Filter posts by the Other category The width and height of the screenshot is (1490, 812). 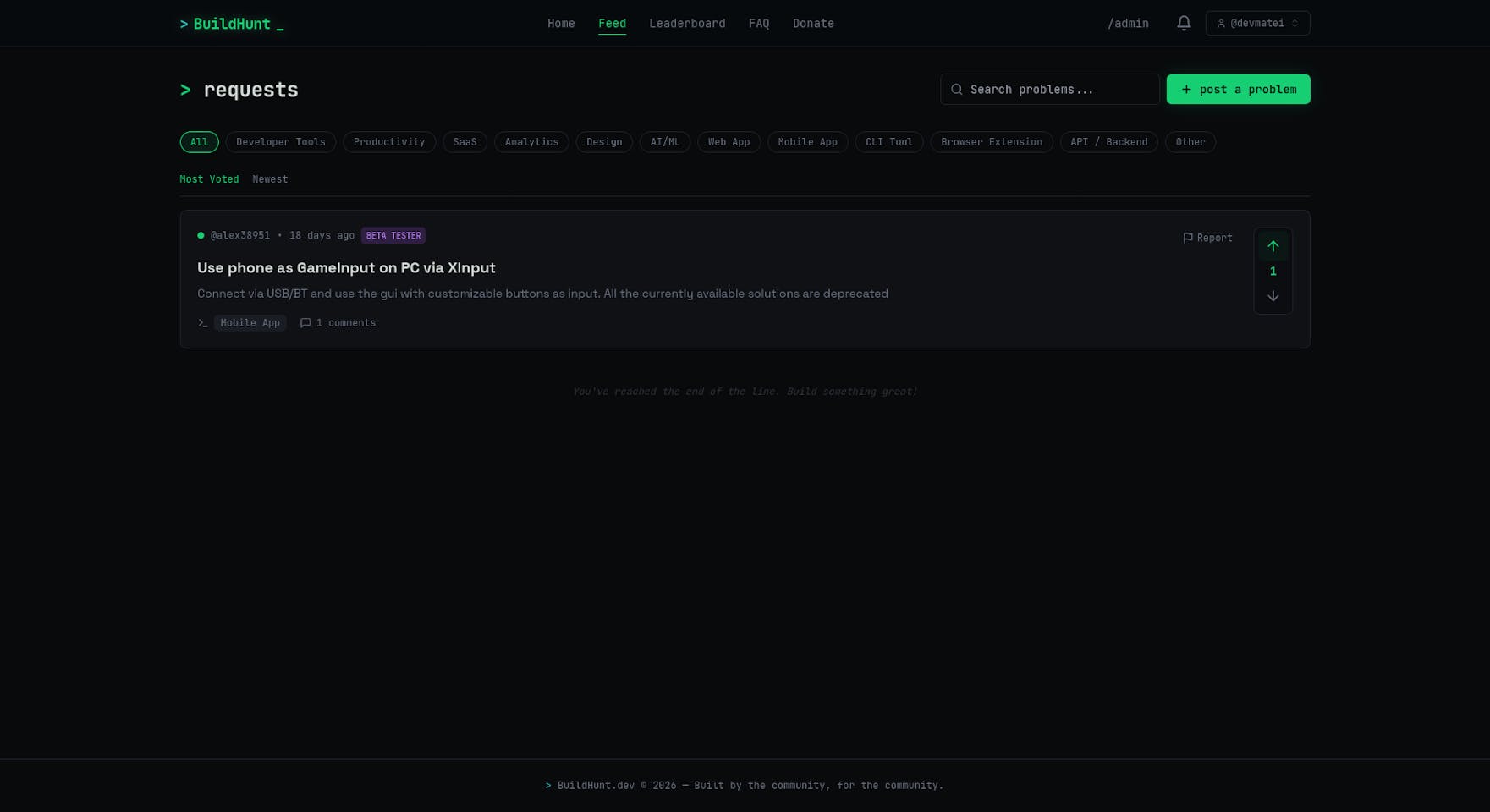(1190, 141)
